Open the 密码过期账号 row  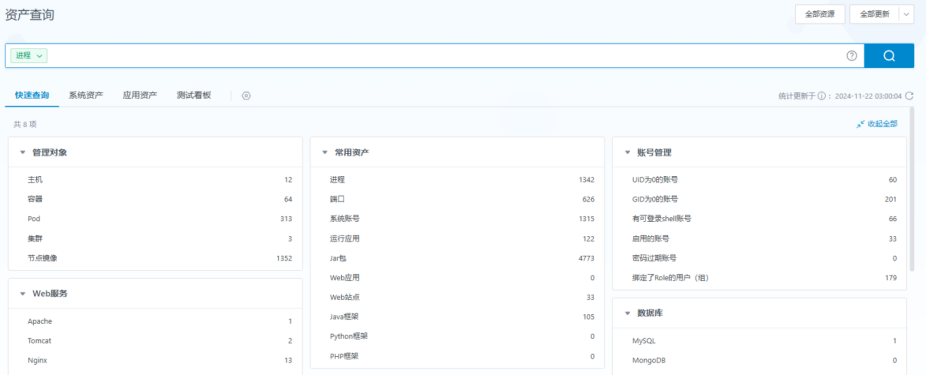(x=759, y=258)
